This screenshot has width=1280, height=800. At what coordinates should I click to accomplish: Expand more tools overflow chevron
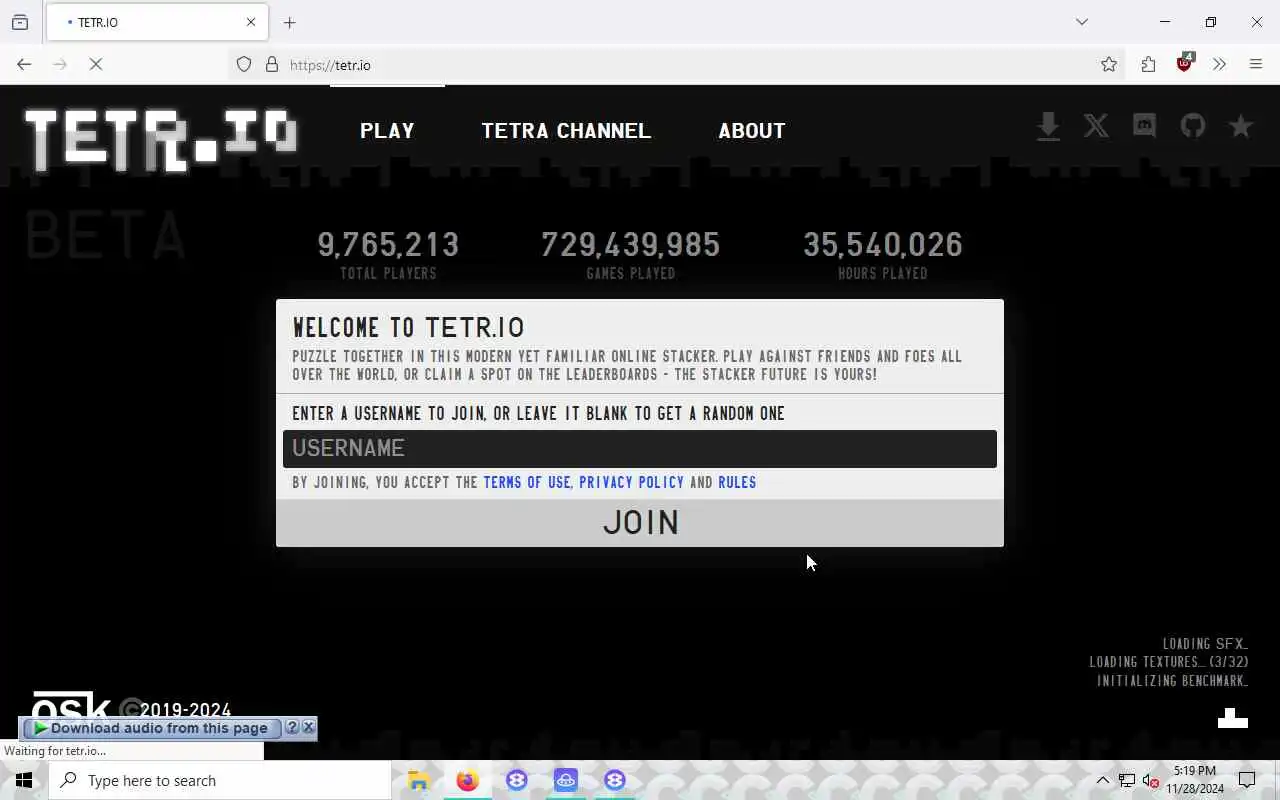[1219, 65]
